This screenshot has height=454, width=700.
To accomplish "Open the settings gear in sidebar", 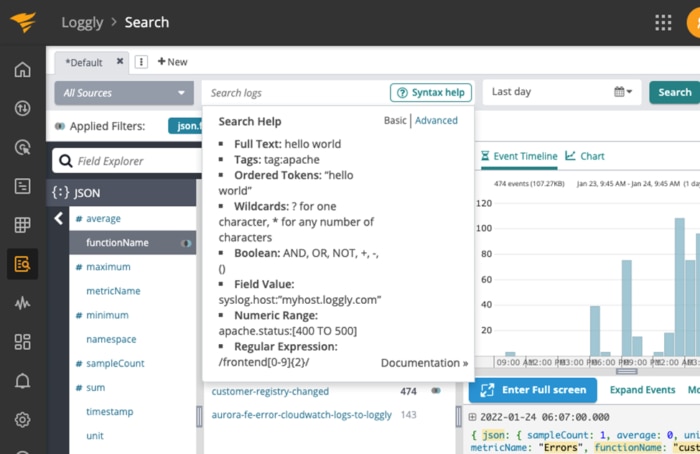I will (22, 420).
